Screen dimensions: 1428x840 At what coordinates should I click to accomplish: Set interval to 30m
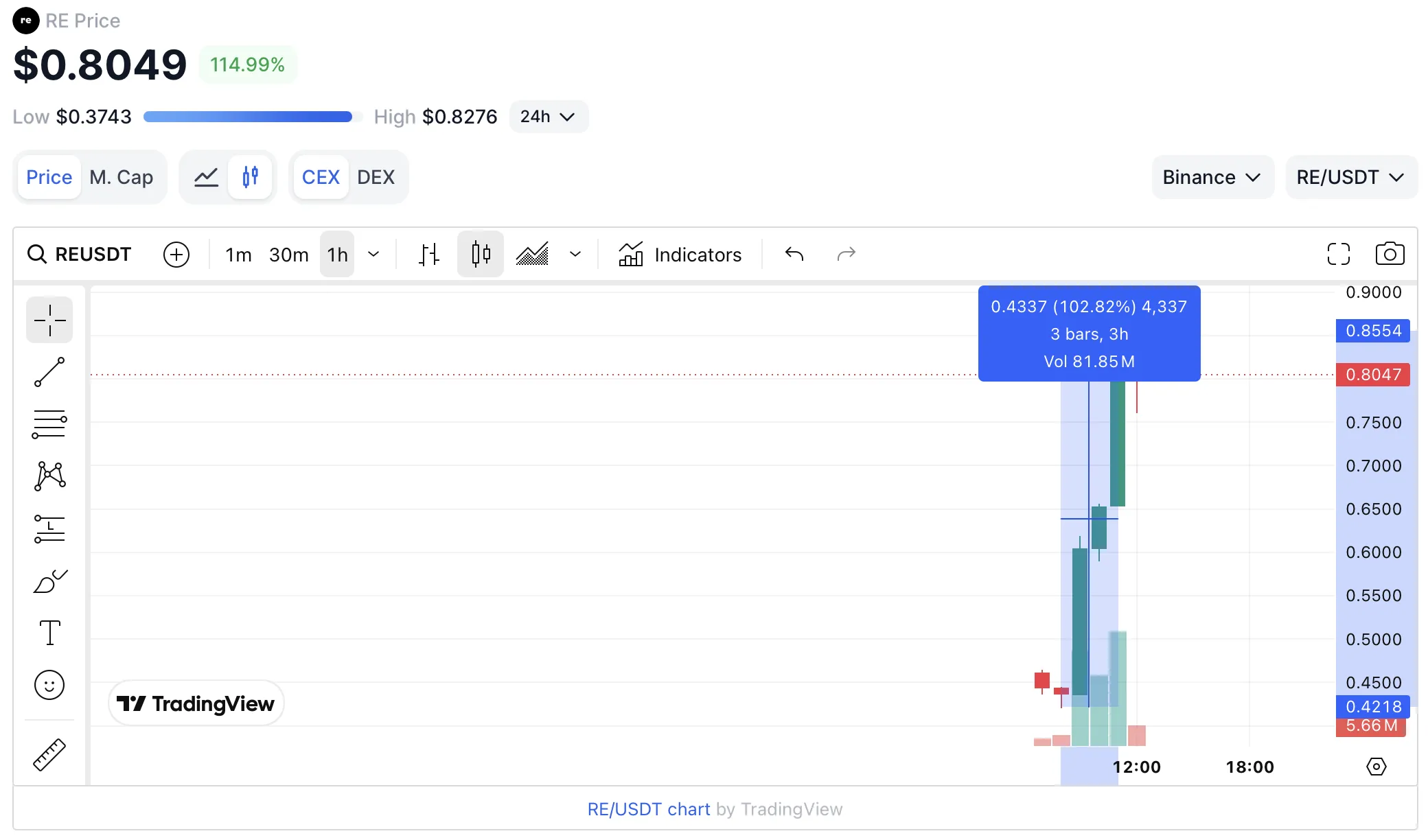coord(289,255)
